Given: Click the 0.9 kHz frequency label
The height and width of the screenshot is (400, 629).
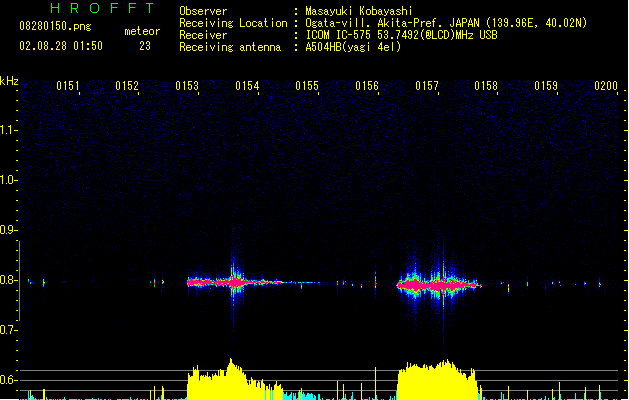Looking at the screenshot, I should (x=8, y=230).
